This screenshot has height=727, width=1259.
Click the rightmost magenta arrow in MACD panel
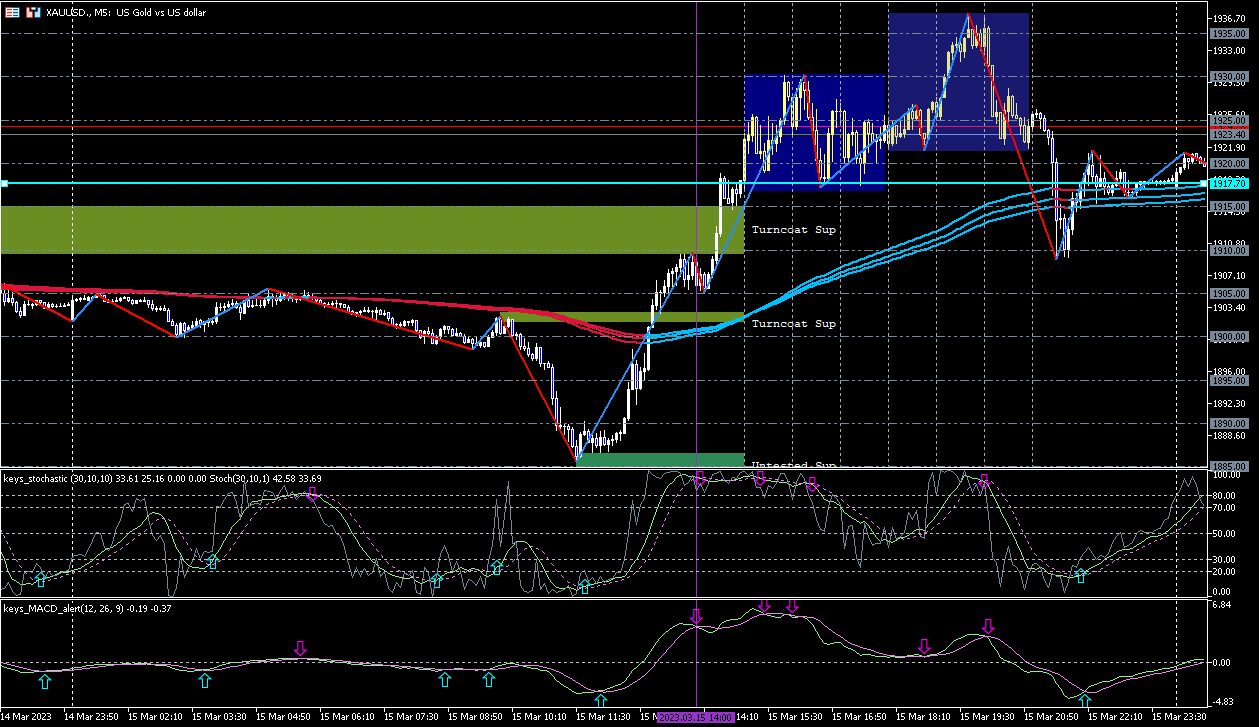tap(988, 627)
